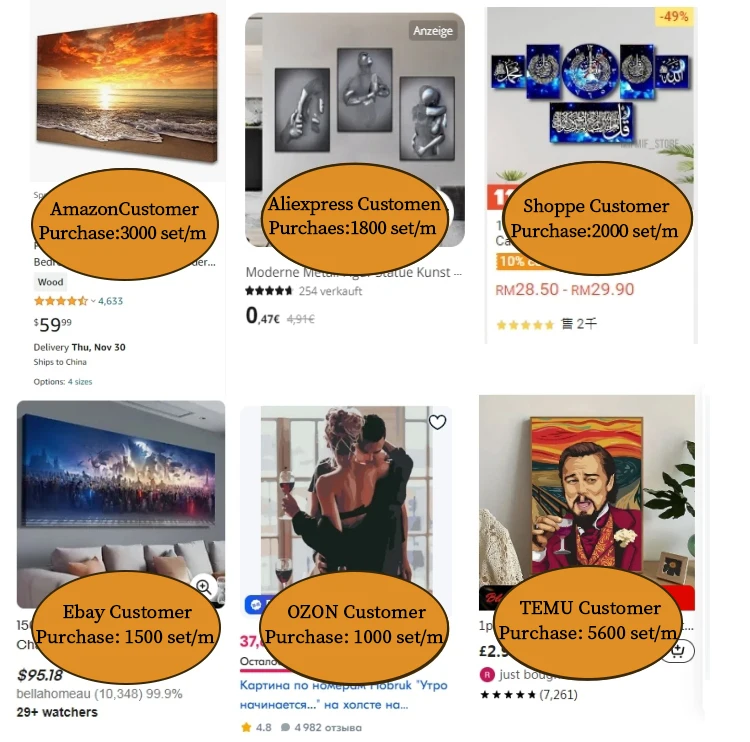Open the 4 sizes options link
The height and width of the screenshot is (742, 750).
click(80, 382)
